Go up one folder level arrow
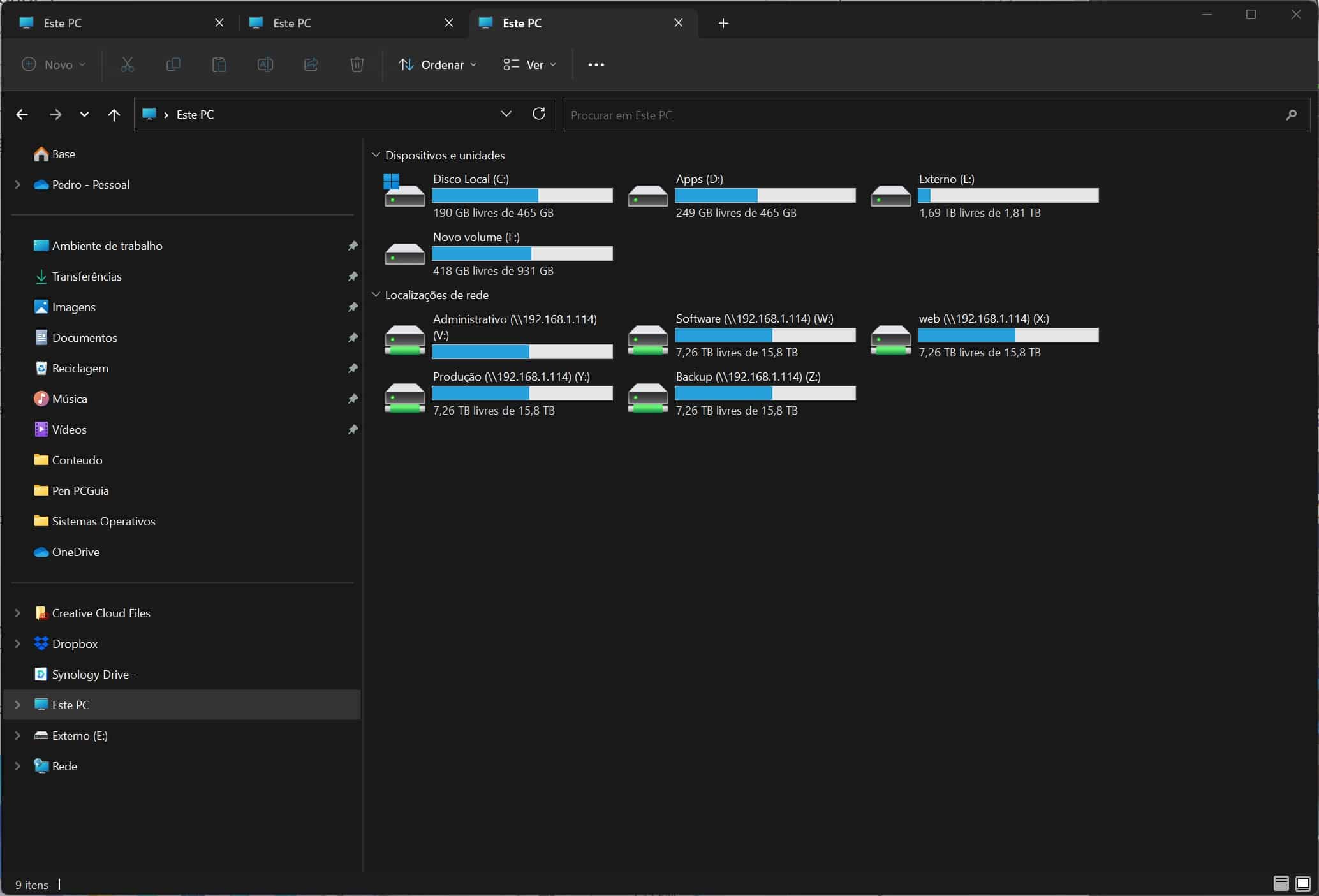This screenshot has height=896, width=1319. click(x=114, y=115)
